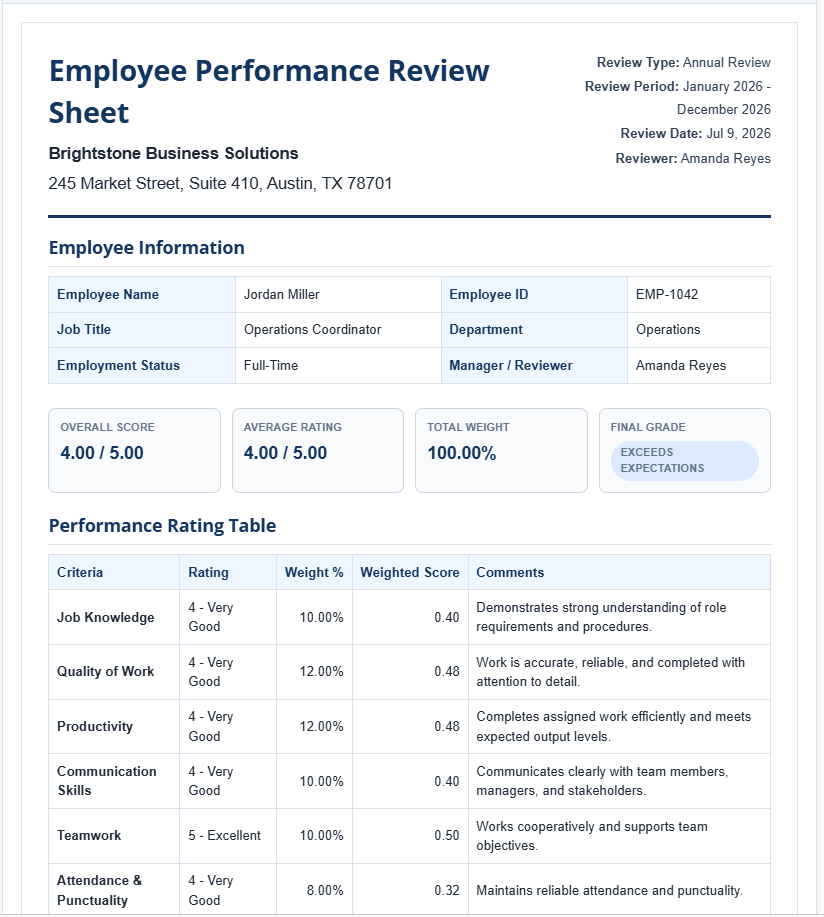Click the Average Rating 4.00 / 5.00 value
The image size is (824, 917).
tap(285, 453)
